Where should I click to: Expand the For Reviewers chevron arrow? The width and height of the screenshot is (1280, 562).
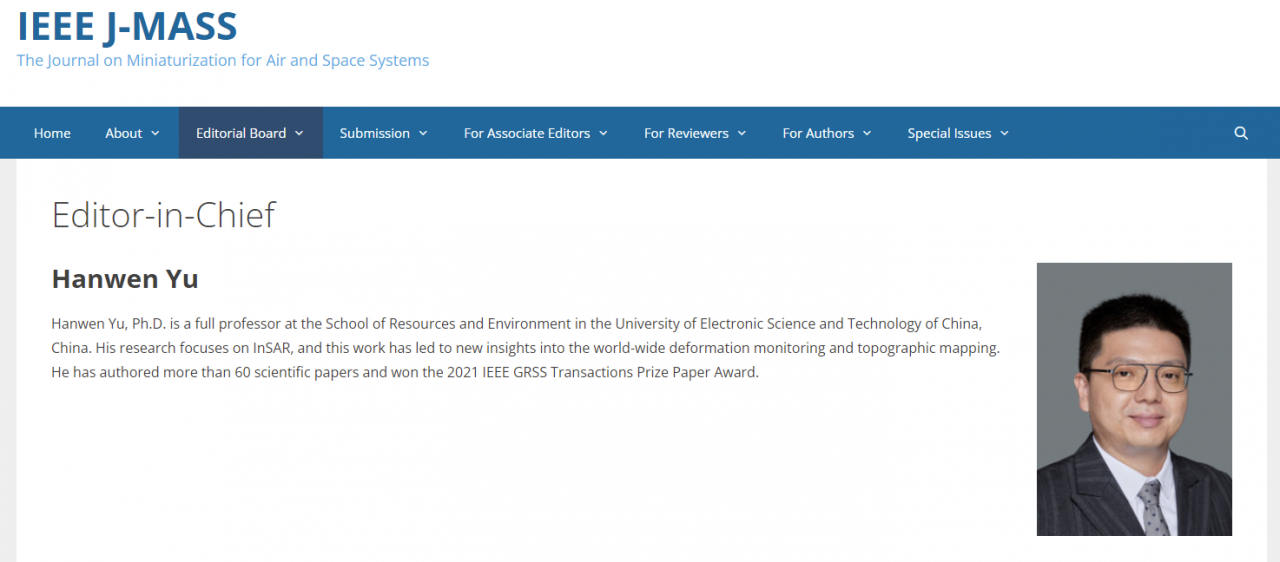click(x=741, y=133)
